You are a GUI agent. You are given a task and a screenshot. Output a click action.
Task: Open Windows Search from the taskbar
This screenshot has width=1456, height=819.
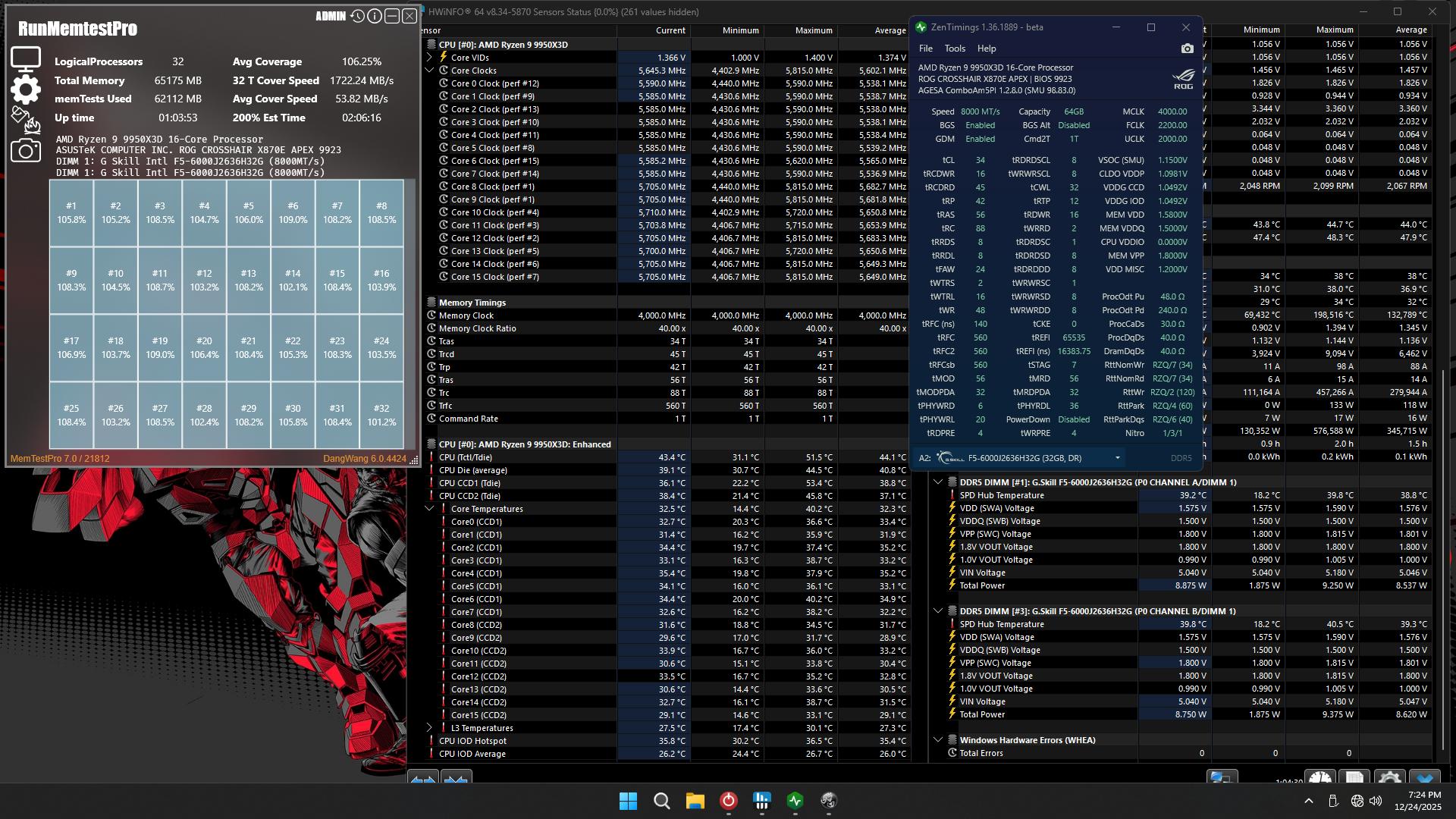click(x=661, y=801)
